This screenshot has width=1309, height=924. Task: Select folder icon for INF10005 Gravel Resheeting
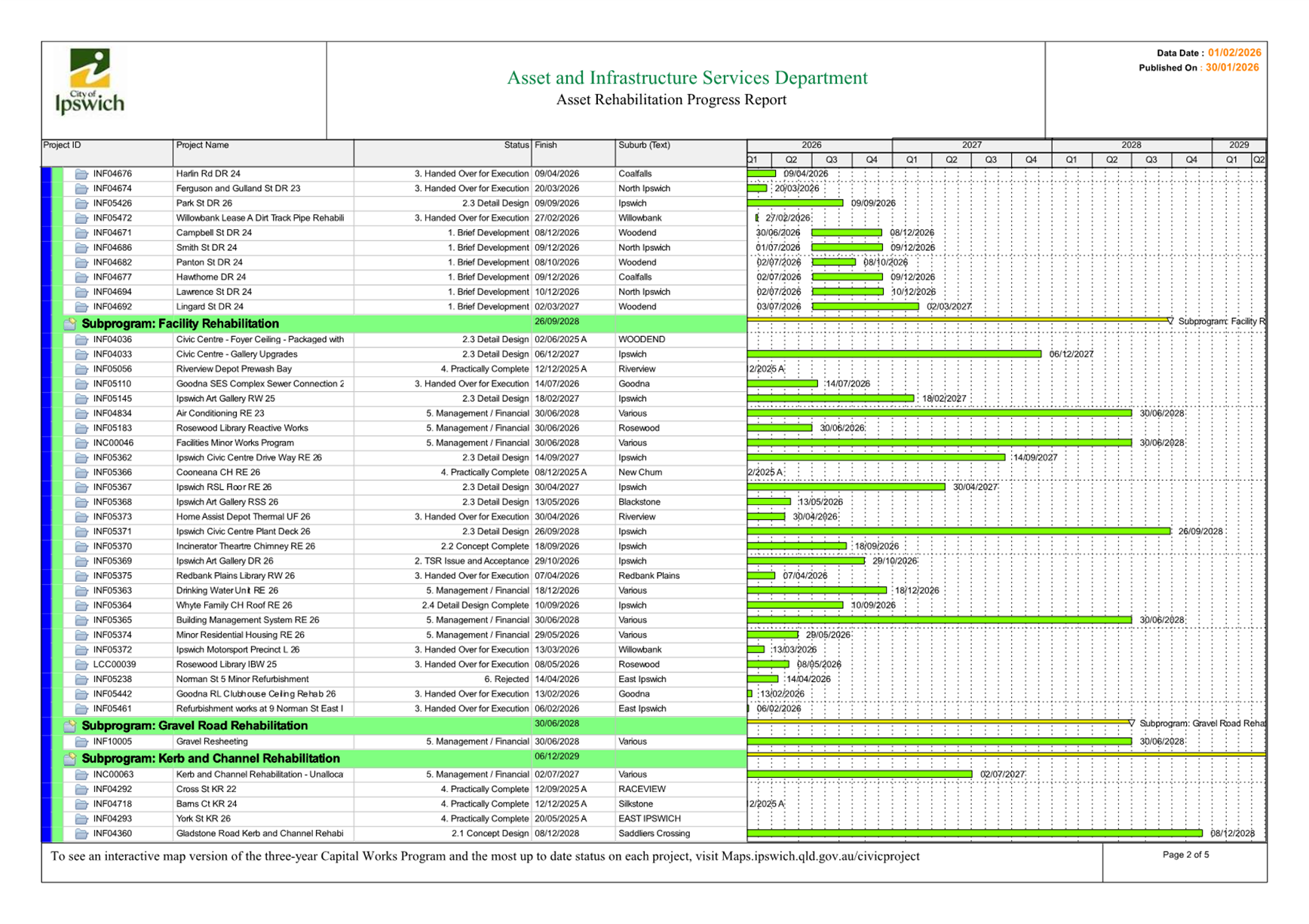click(81, 742)
